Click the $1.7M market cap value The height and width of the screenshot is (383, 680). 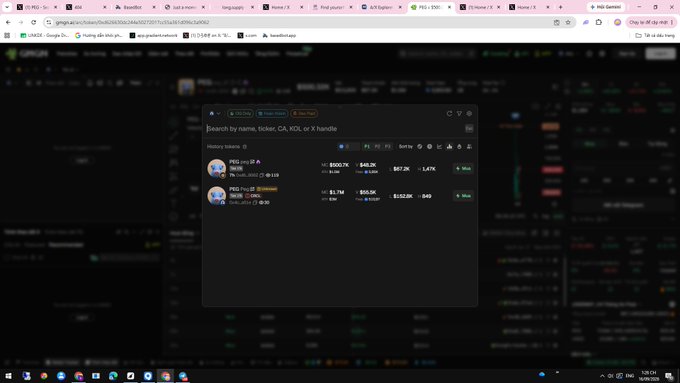coord(337,192)
